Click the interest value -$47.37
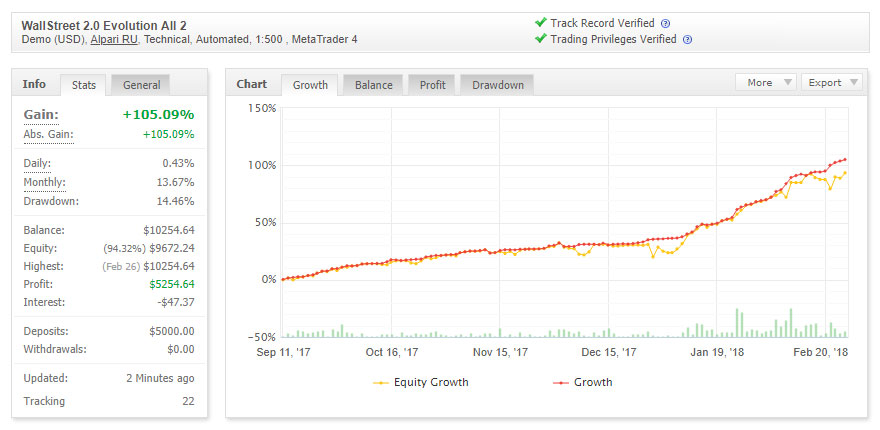The width and height of the screenshot is (880, 430). coord(176,302)
